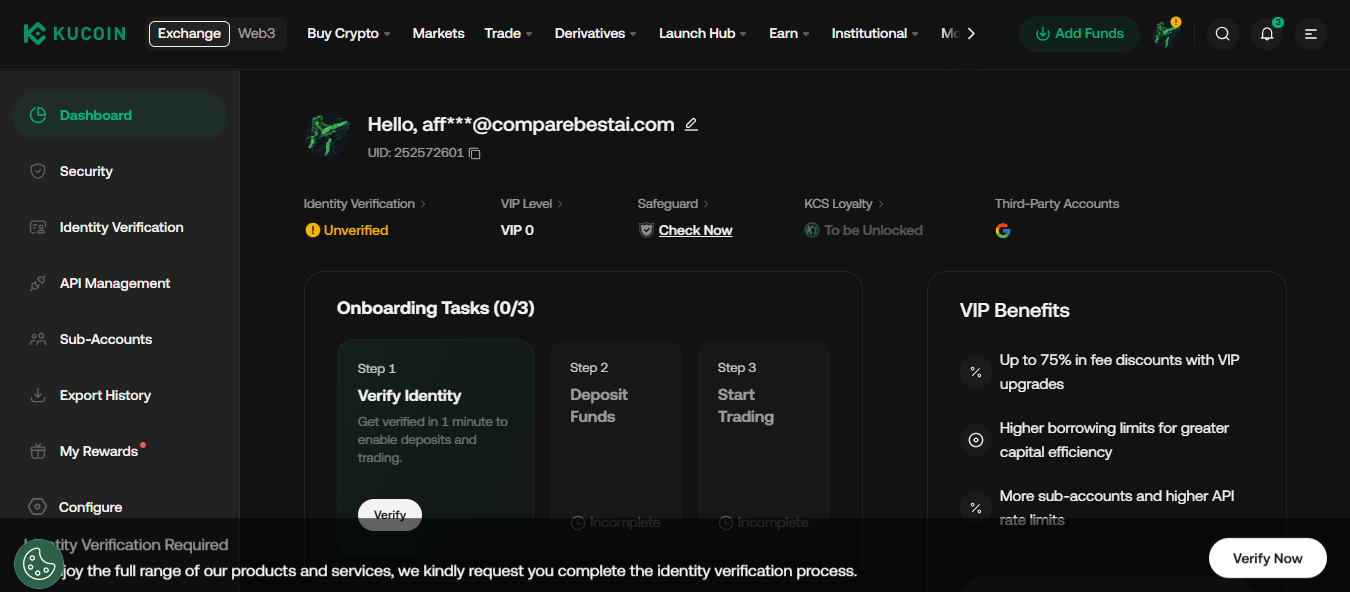Viewport: 1350px width, 592px height.
Task: Click the borrowing limits target icon
Action: (x=976, y=440)
